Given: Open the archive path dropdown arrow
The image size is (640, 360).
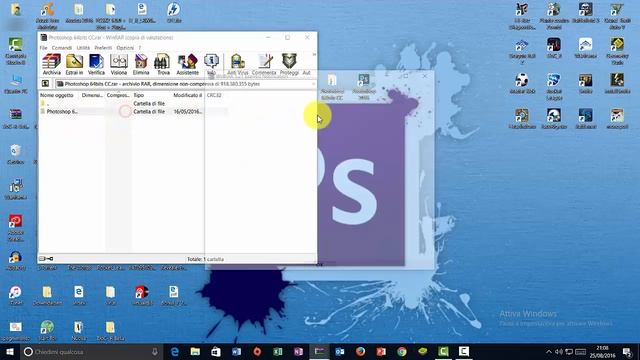Looking at the screenshot, I should (x=313, y=84).
